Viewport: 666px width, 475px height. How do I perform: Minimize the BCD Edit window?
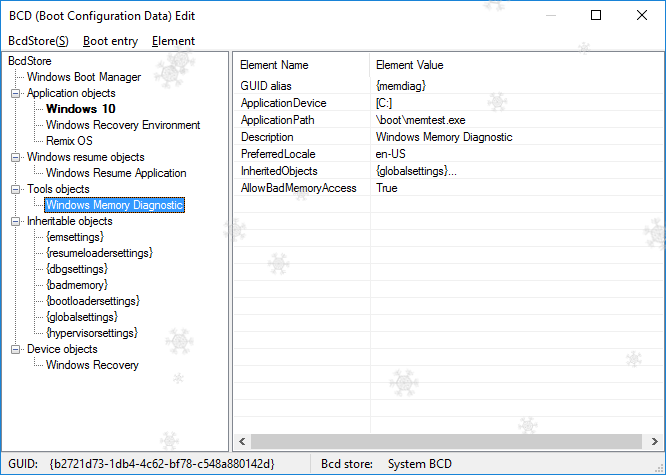pos(551,15)
